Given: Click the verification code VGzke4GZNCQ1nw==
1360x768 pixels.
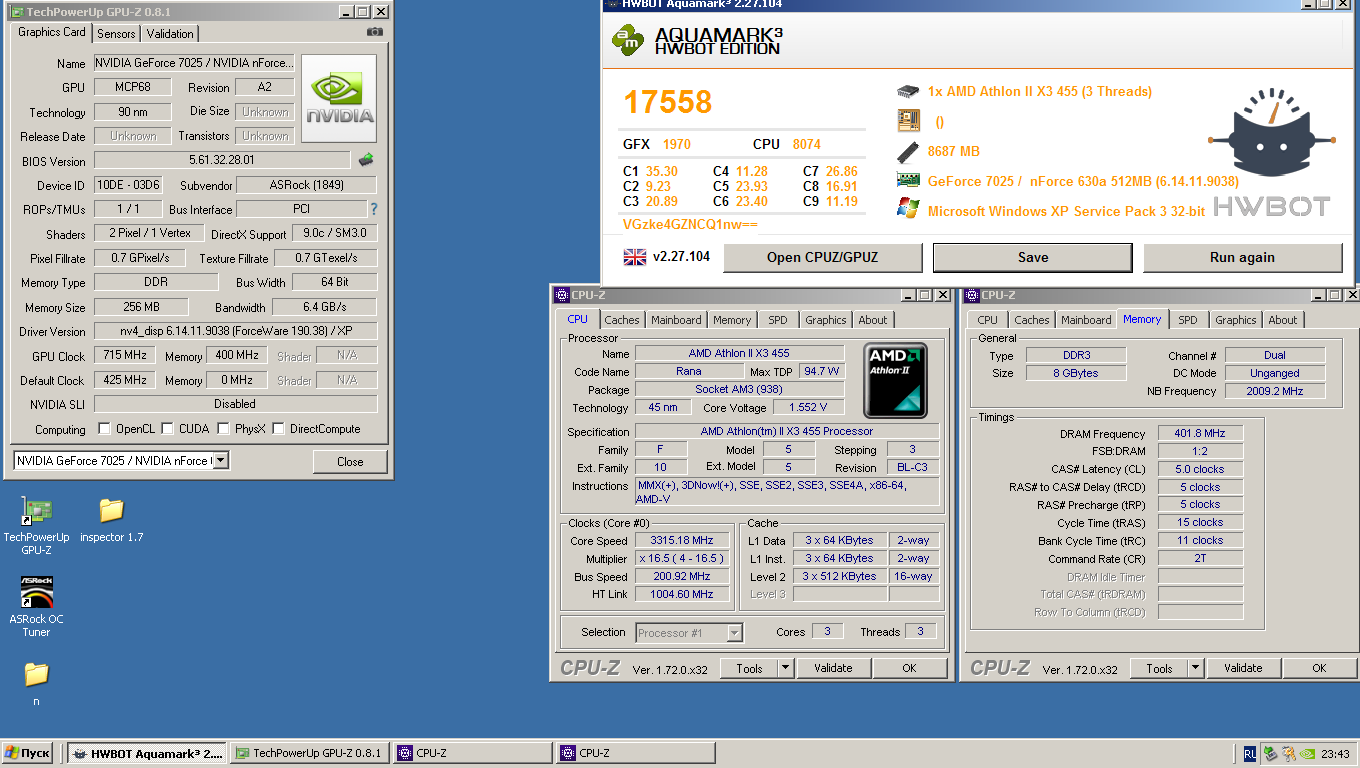Looking at the screenshot, I should 690,224.
